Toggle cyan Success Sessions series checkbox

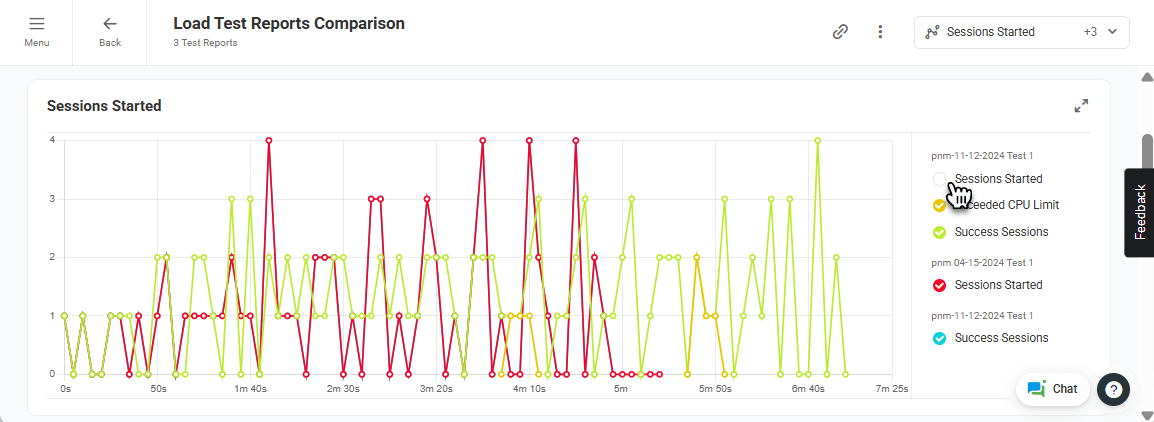pos(939,338)
